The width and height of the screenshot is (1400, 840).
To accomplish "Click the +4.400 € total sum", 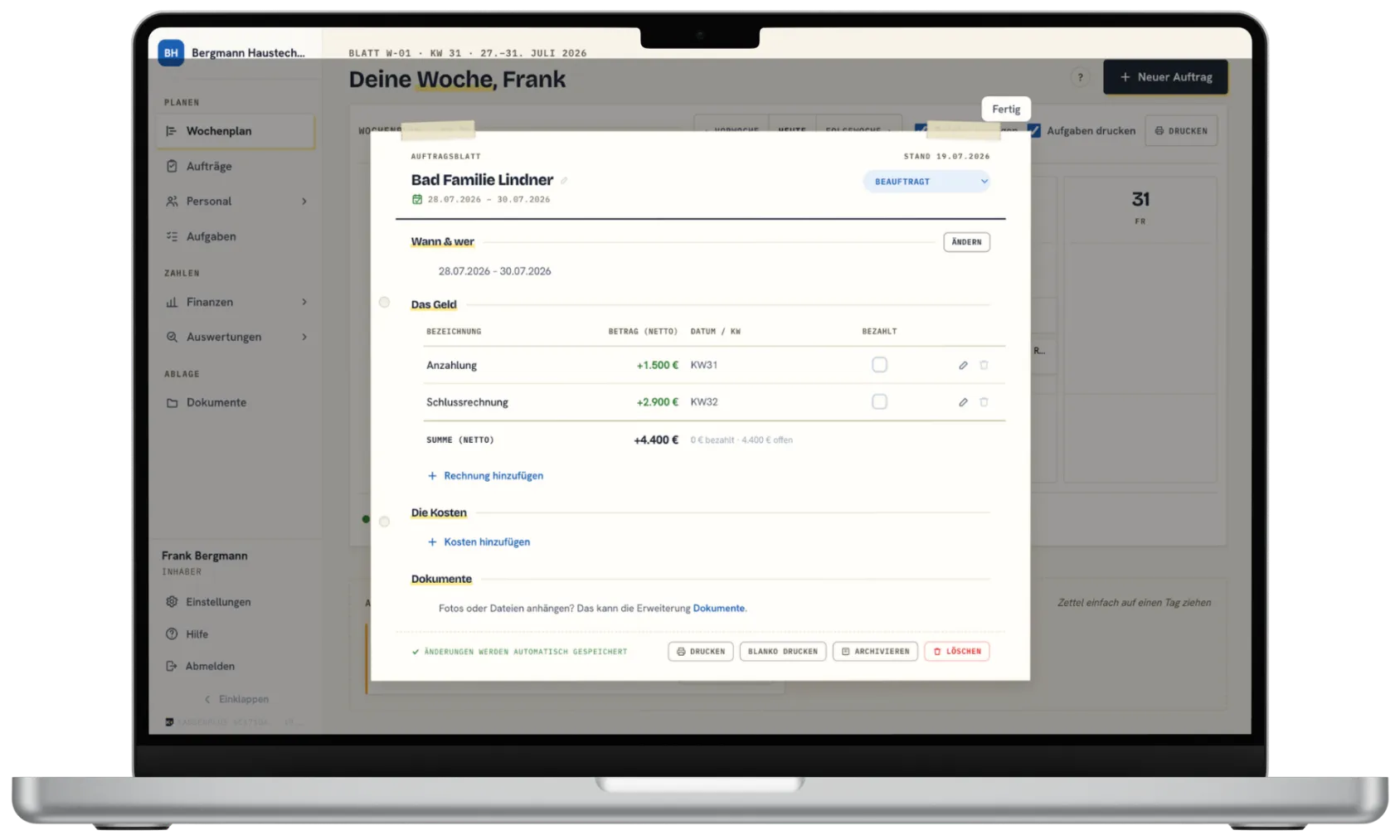I will pos(656,440).
